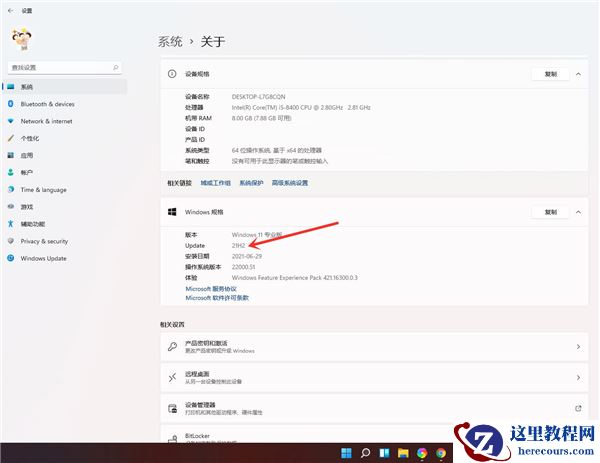Screen dimensions: 600x463
Task: Click the System breadcrumb (系统) in the header
Action: coord(170,41)
